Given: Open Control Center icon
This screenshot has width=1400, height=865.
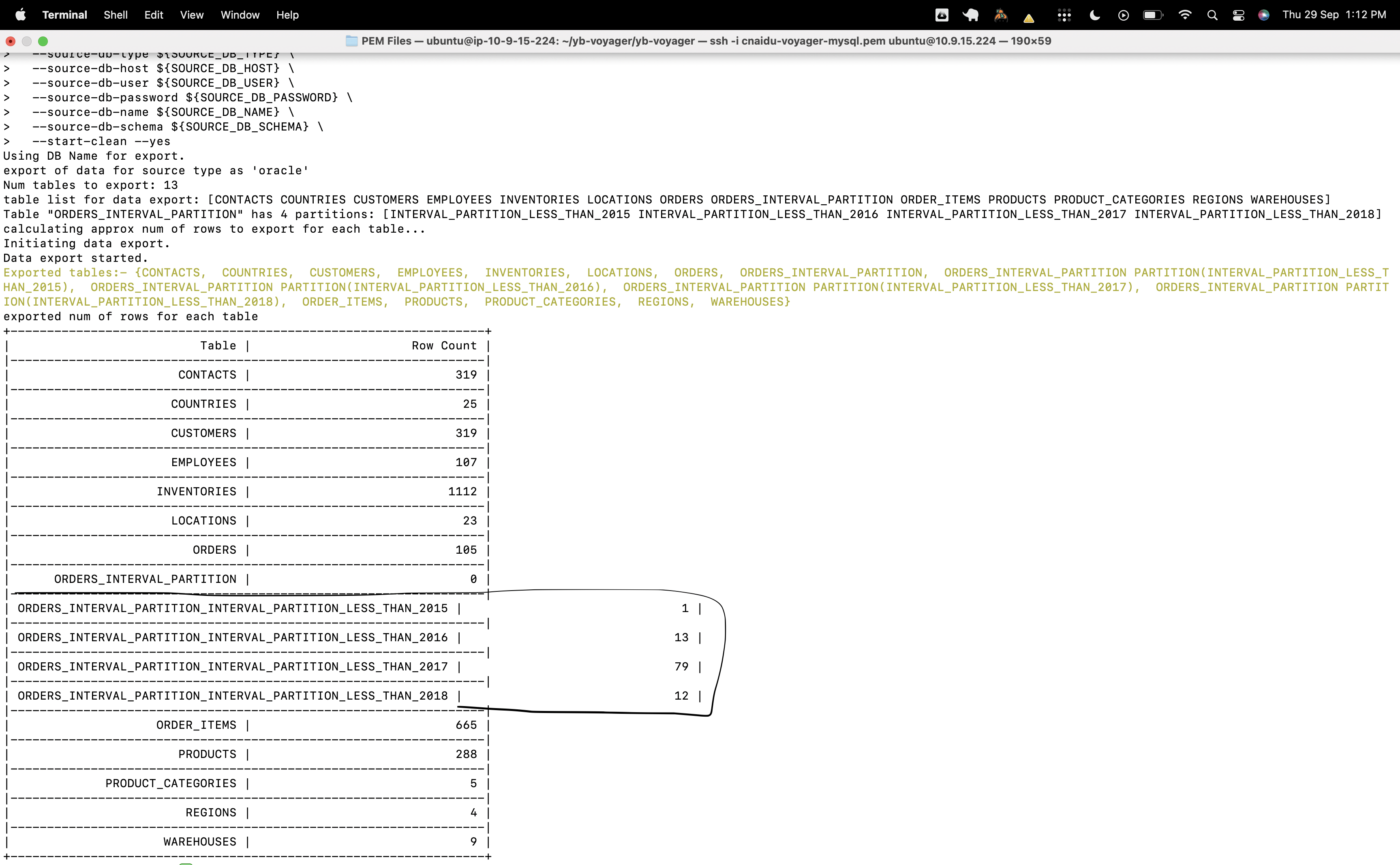Looking at the screenshot, I should point(1239,15).
